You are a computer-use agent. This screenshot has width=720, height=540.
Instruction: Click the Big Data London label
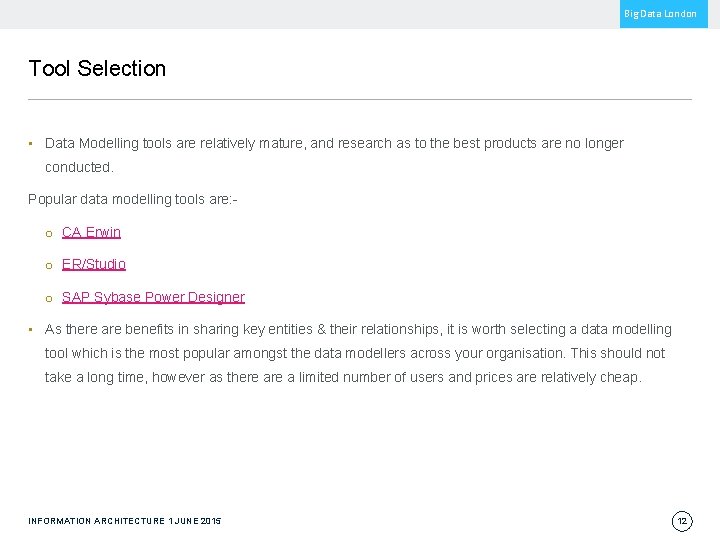point(660,14)
